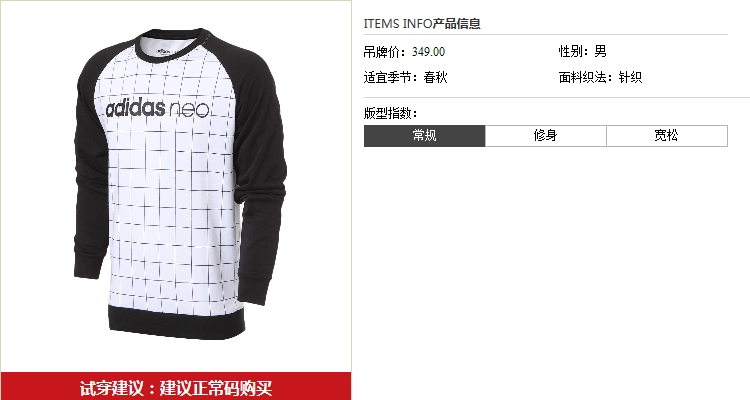This screenshot has height=400, width=750.
Task: Click the black hem band of sweatshirt
Action: 176,322
